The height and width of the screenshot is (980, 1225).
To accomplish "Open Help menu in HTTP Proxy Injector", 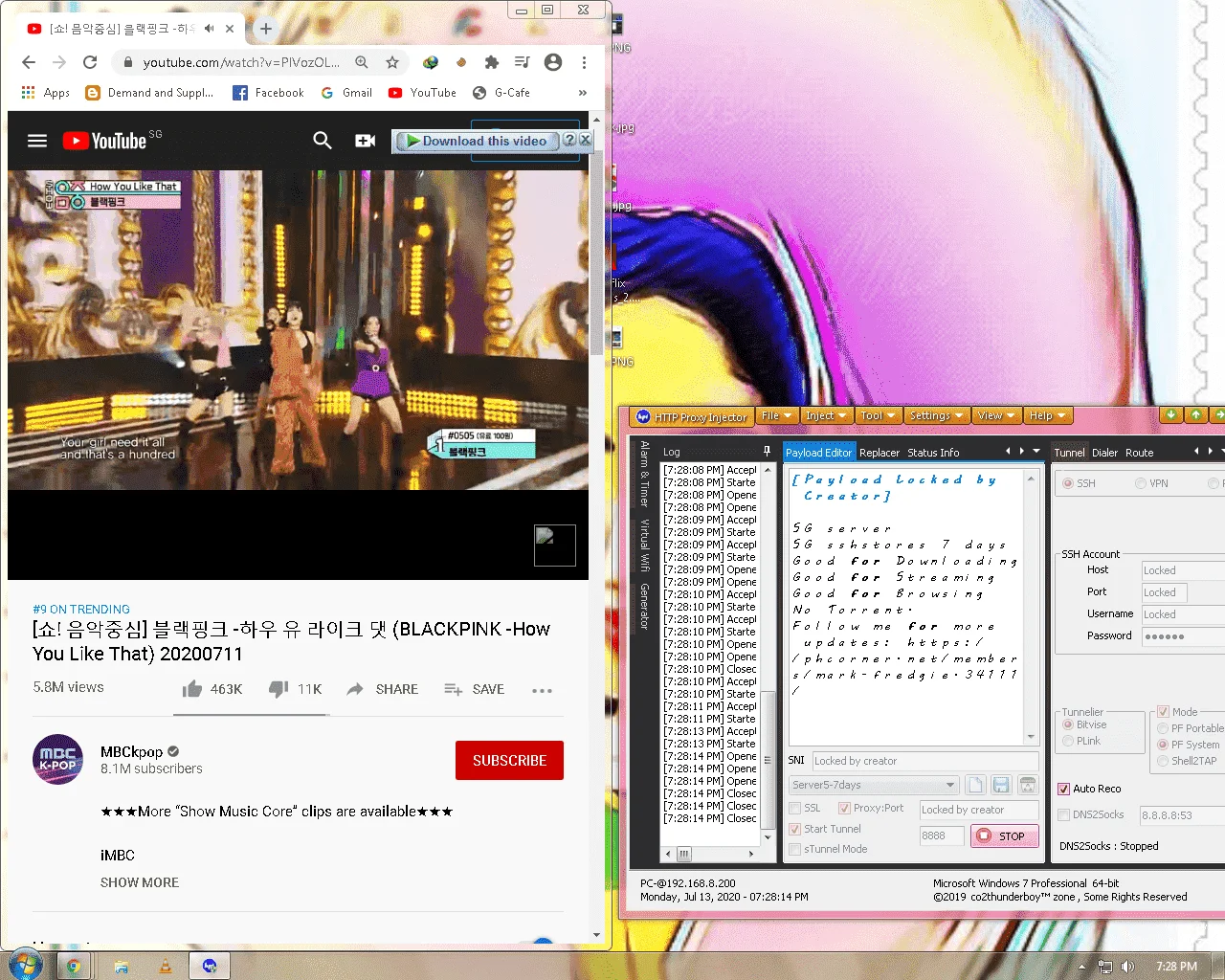I will pos(1047,415).
